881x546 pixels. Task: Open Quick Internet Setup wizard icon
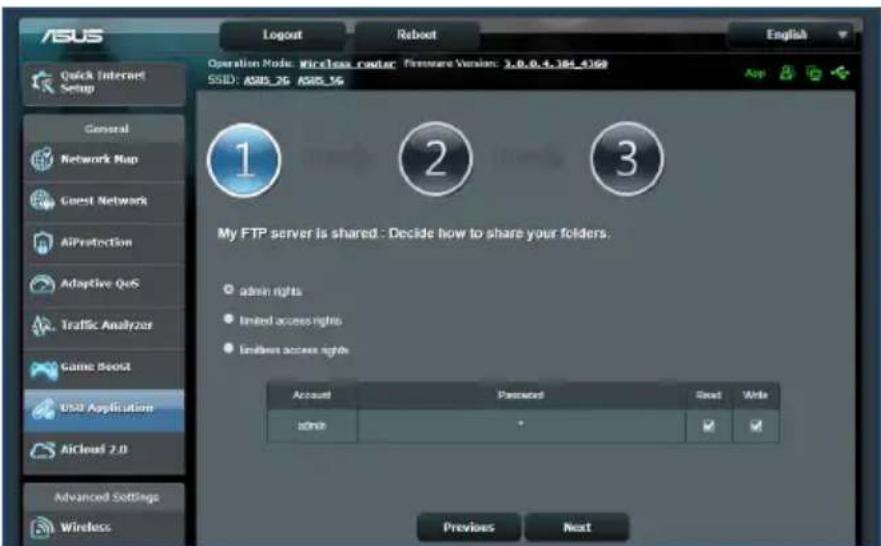pos(43,82)
